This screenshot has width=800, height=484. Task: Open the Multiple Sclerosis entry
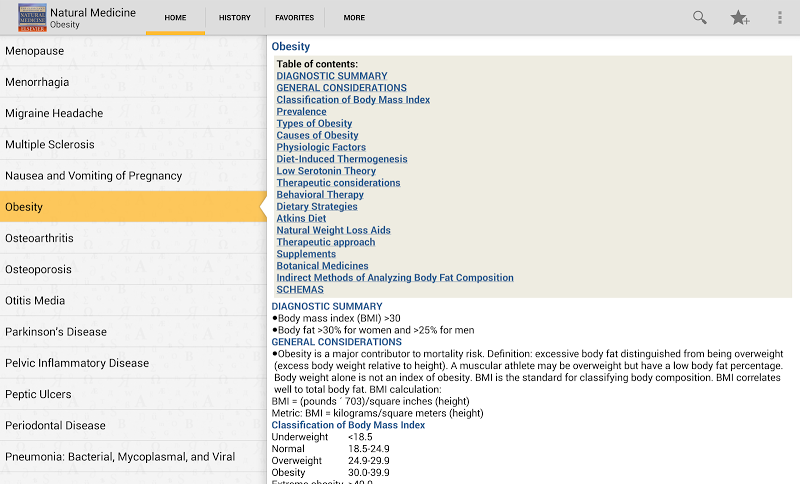[x=133, y=144]
